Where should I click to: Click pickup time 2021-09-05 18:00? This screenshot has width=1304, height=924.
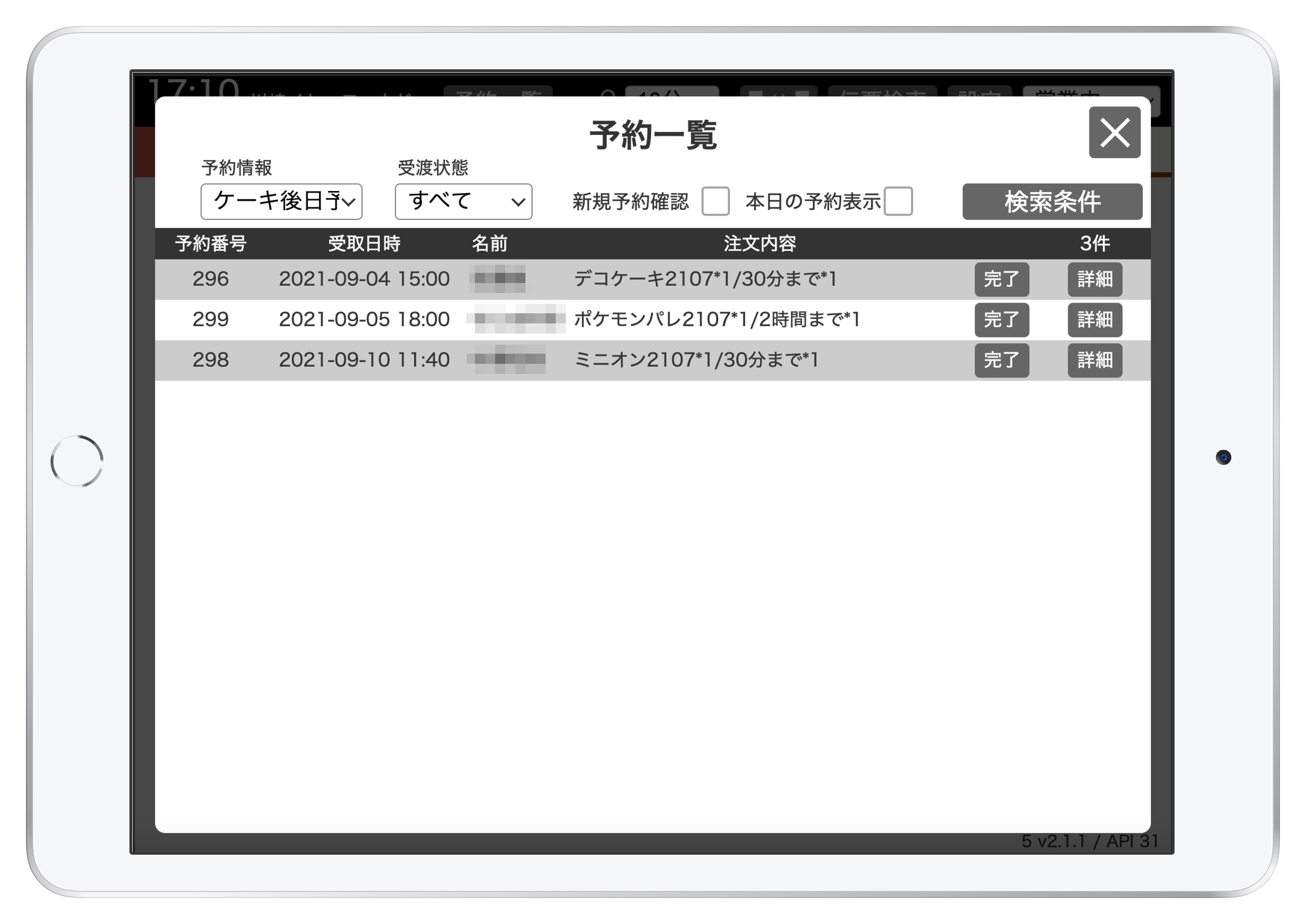(364, 319)
